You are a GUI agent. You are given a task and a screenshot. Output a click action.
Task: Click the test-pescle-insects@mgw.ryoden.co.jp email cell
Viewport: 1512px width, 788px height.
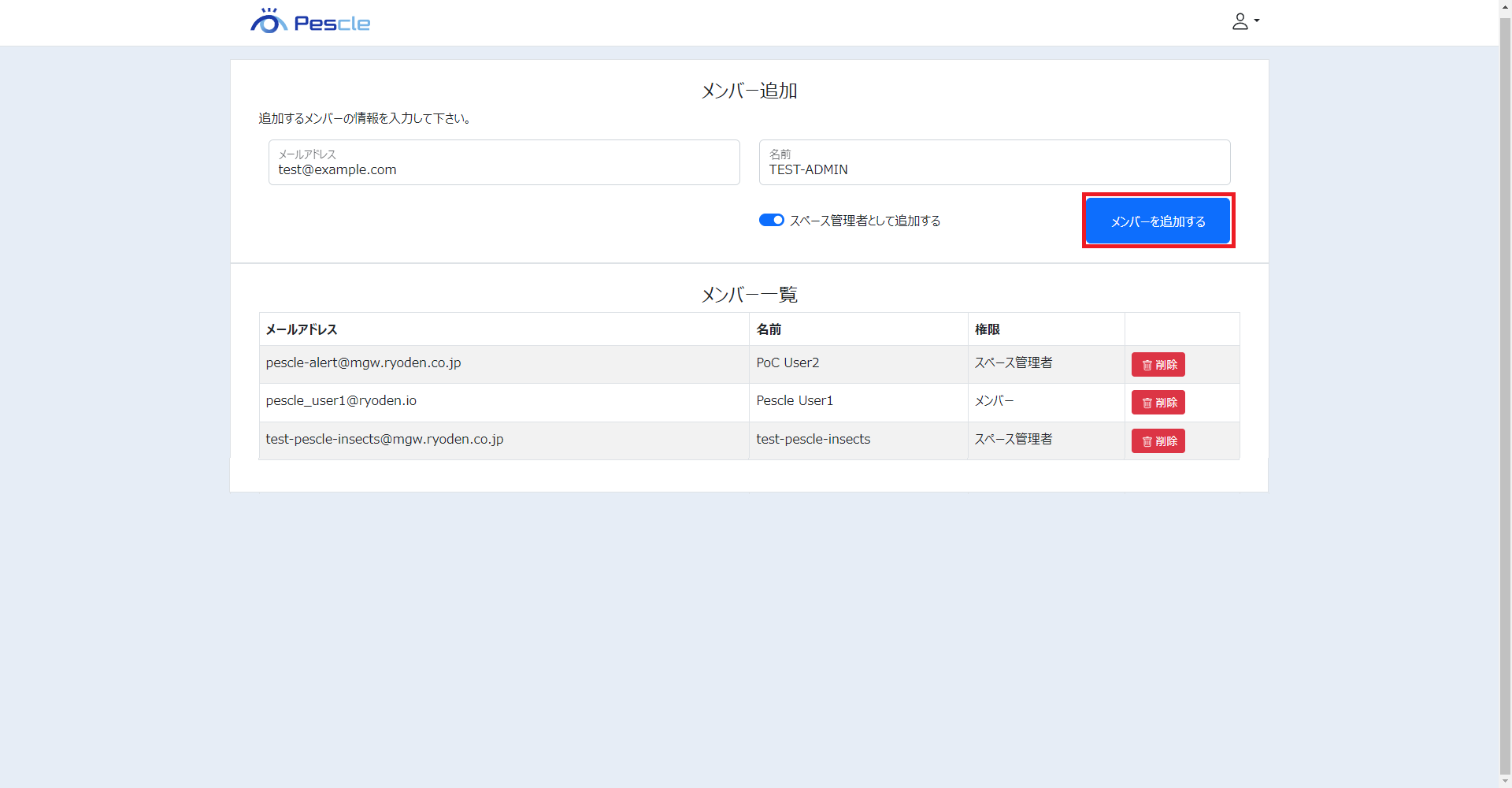tap(384, 440)
